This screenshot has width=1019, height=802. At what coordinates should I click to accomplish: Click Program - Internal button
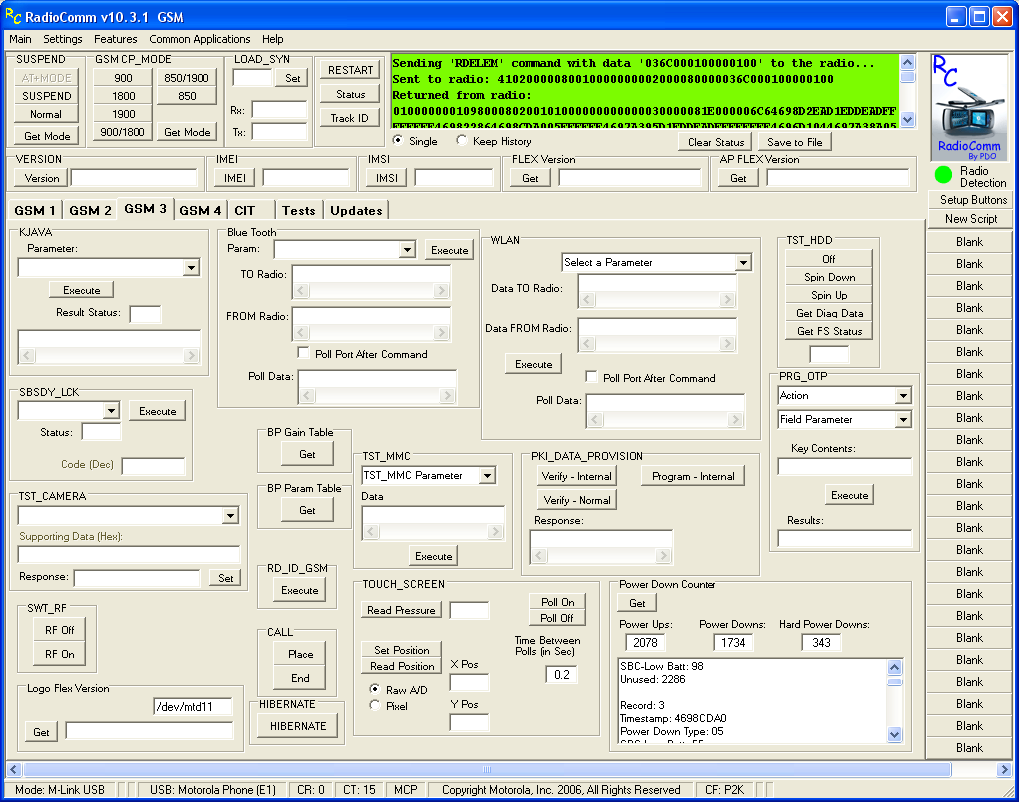click(x=693, y=476)
